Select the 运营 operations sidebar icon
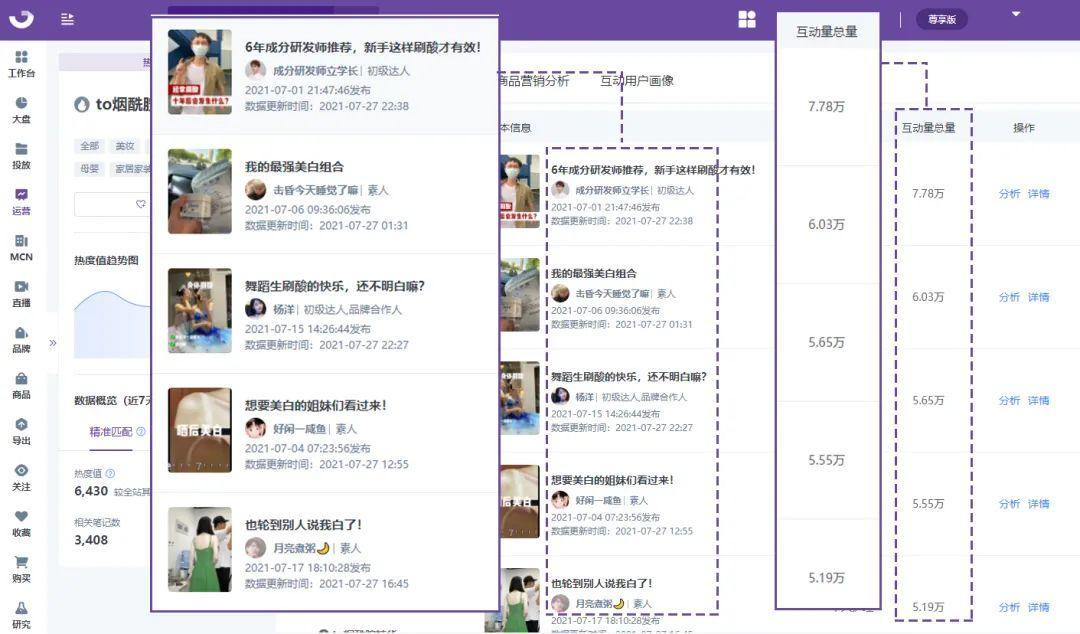 point(21,195)
